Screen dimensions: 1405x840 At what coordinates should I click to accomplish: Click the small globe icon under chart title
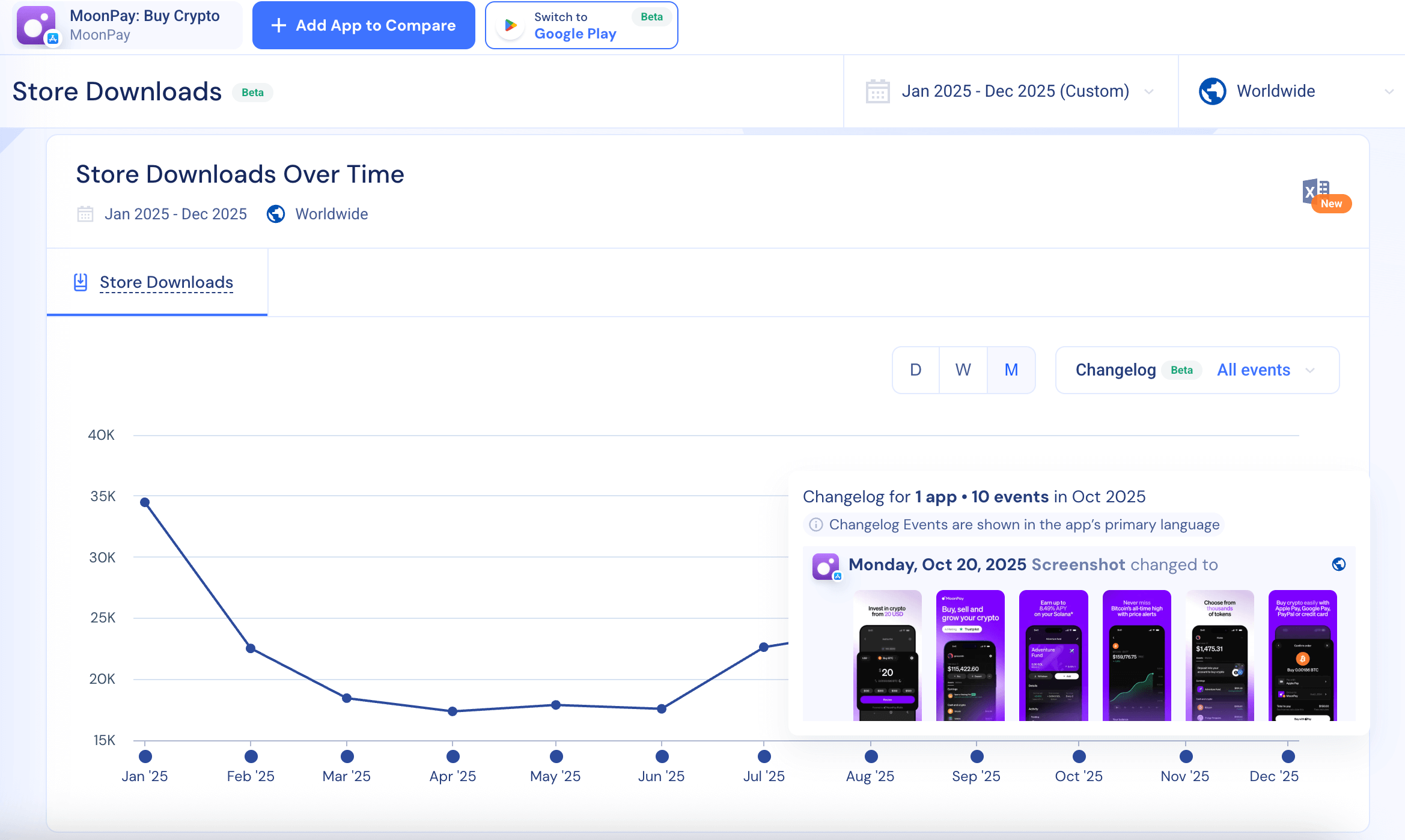tap(276, 214)
